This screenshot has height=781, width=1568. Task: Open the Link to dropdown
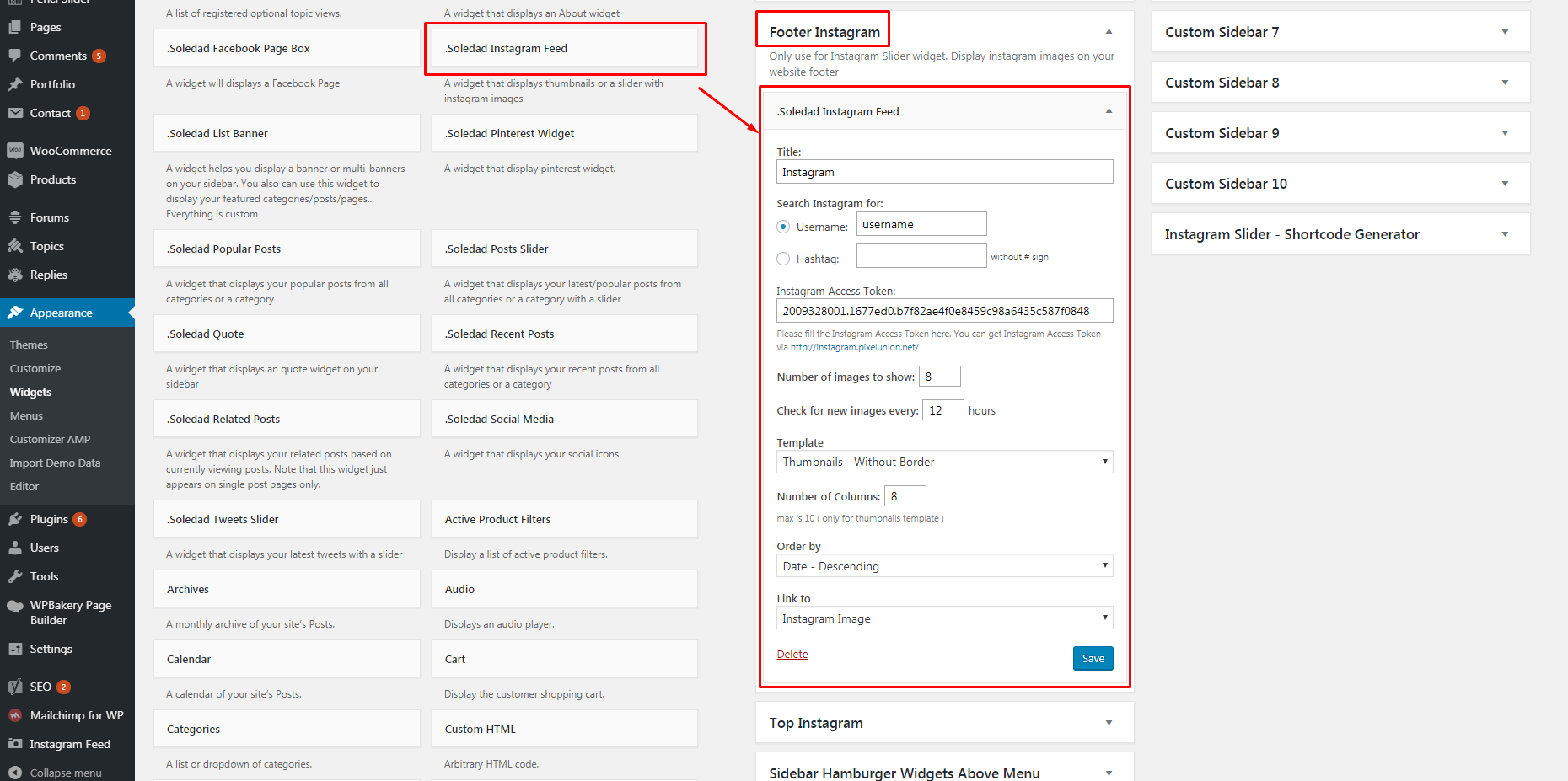pos(944,618)
